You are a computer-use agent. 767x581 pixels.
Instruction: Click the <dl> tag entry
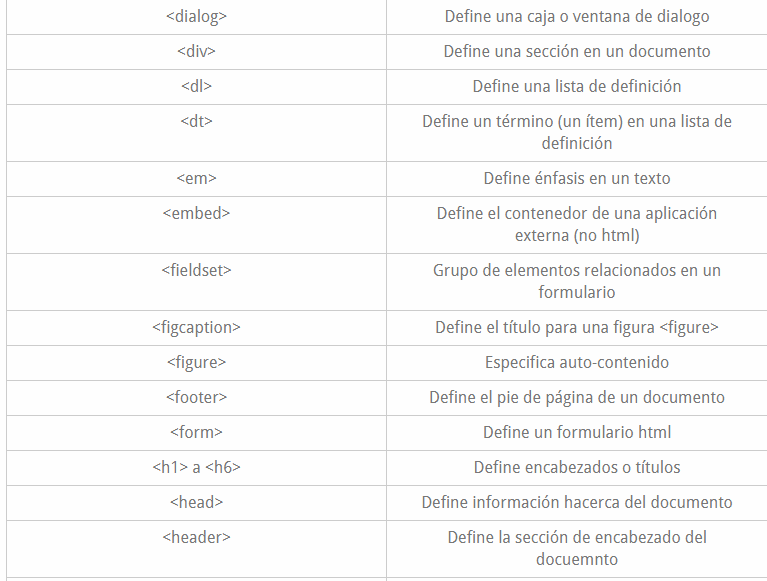(196, 87)
